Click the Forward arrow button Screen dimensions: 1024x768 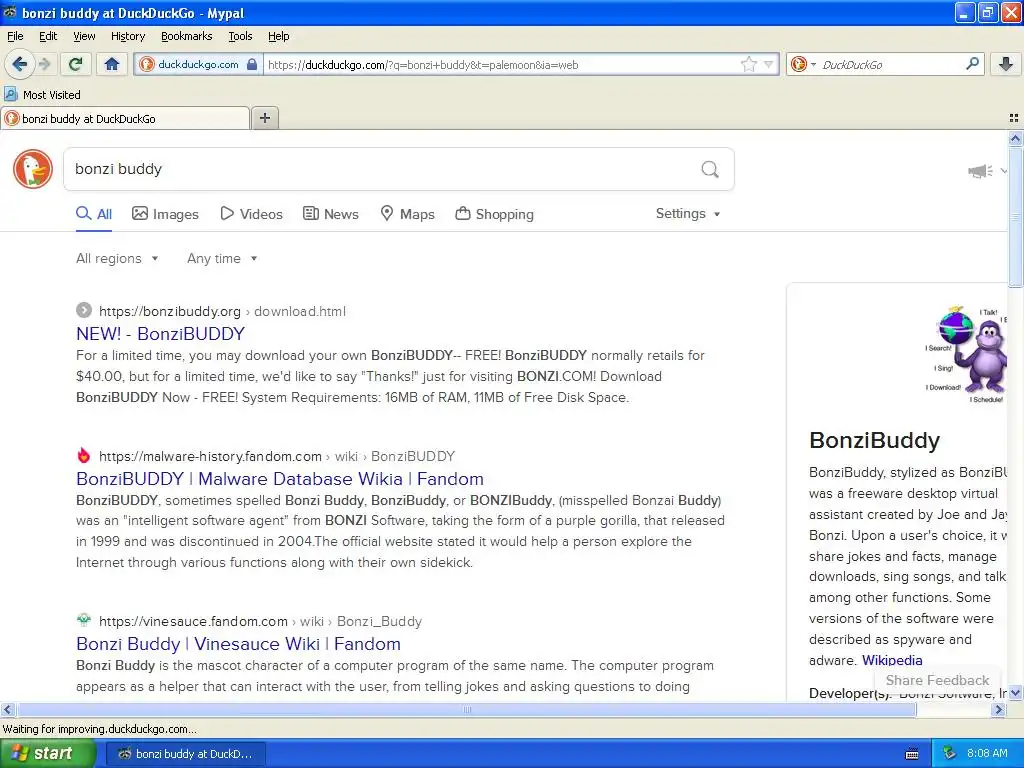point(44,64)
